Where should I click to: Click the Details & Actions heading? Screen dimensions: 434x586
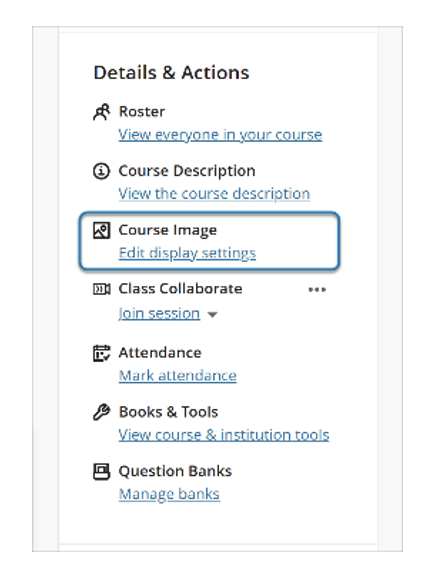click(171, 73)
